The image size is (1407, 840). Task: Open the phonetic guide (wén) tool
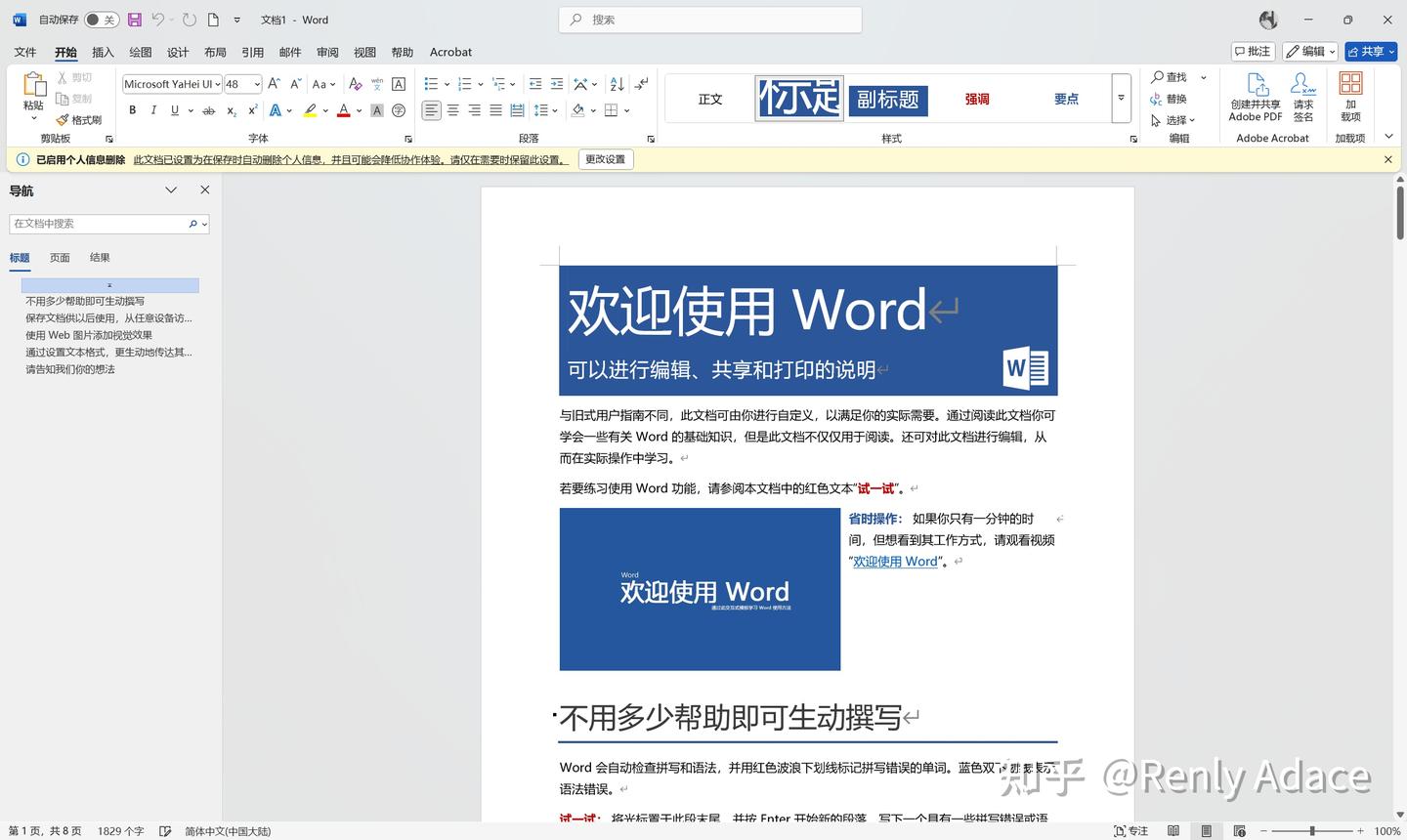tap(377, 84)
